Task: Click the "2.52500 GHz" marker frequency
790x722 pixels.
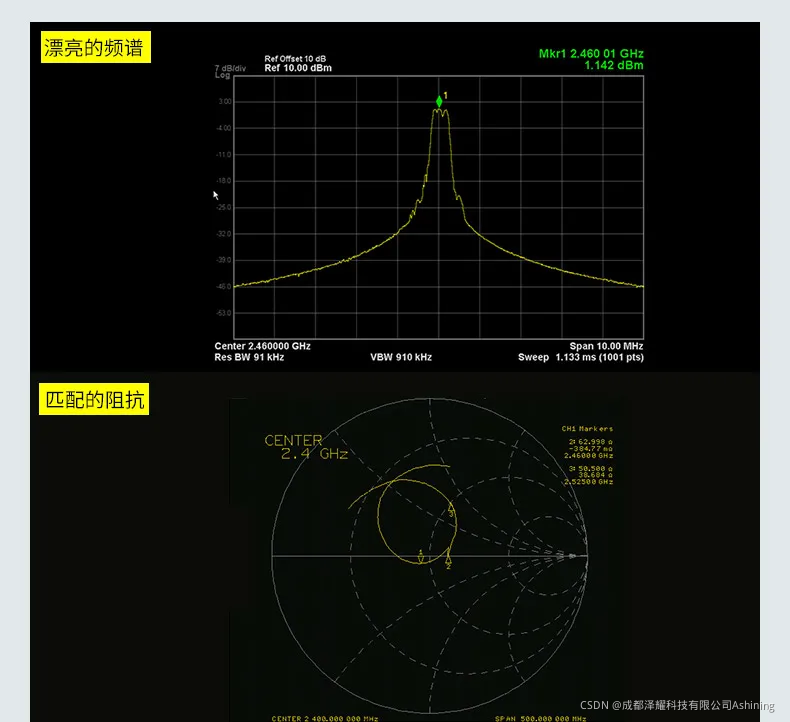Action: [x=588, y=482]
